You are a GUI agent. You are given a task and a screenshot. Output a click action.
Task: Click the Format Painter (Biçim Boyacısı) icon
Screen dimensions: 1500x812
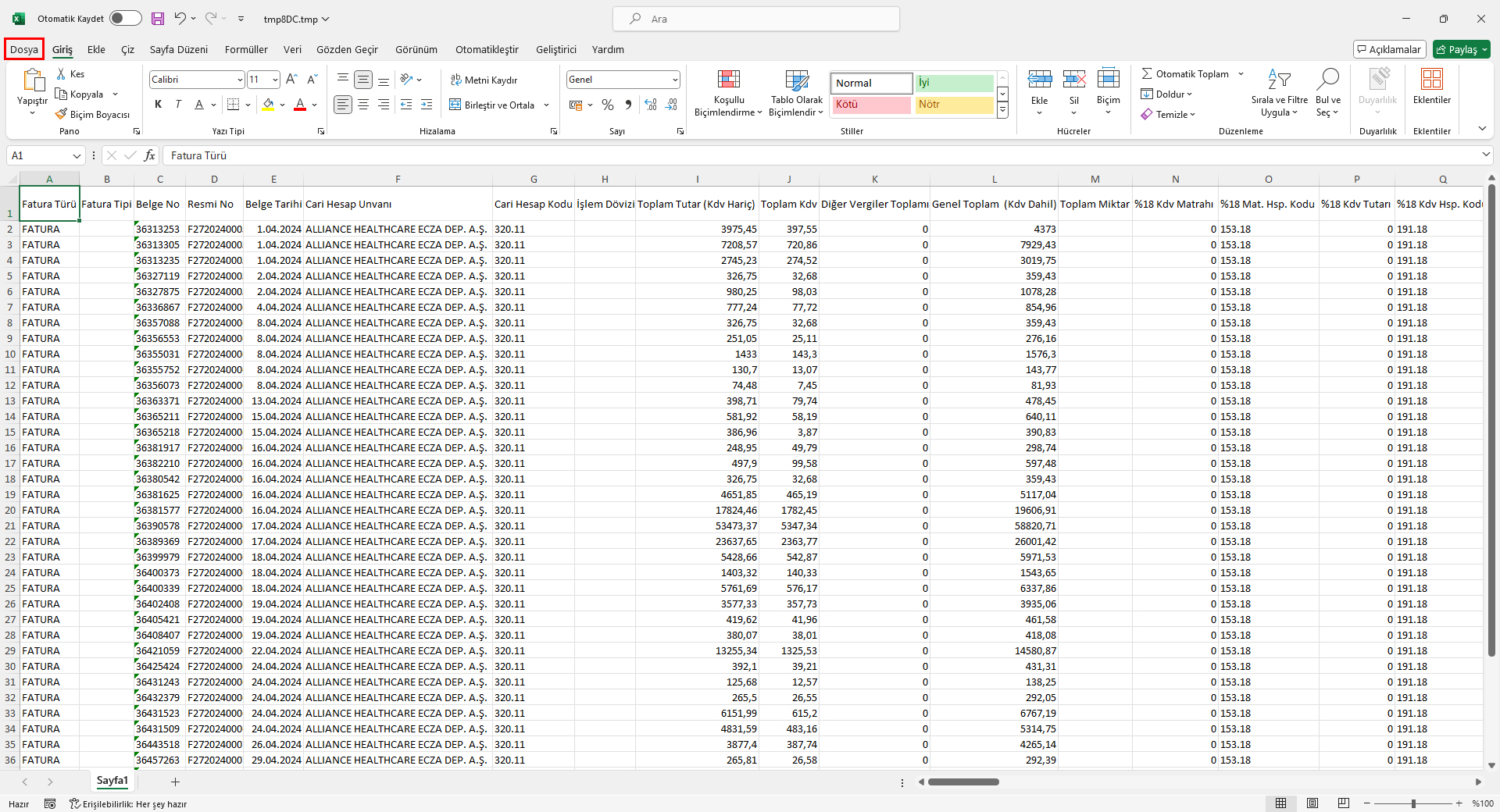click(62, 115)
